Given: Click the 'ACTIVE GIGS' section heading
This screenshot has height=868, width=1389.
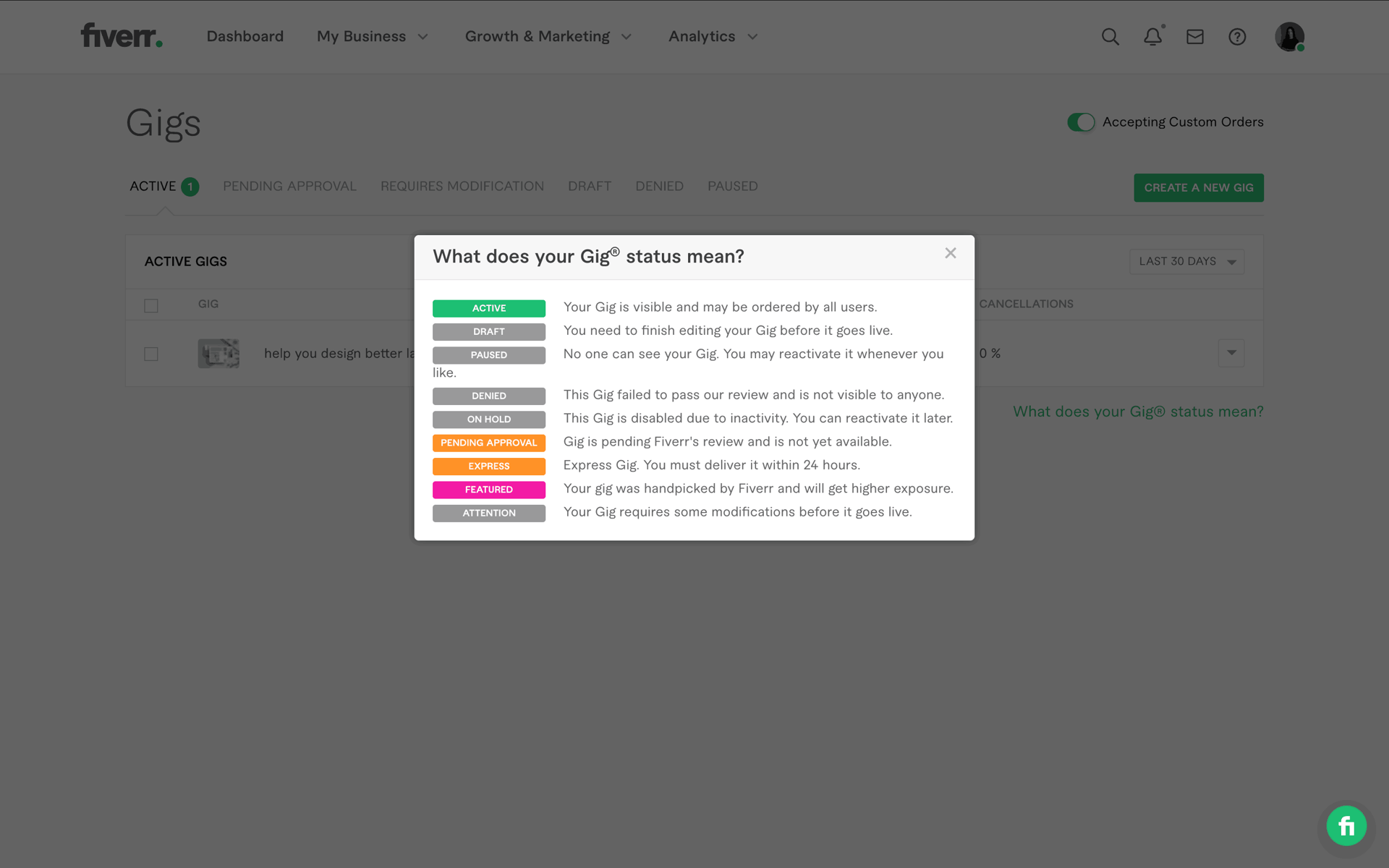Looking at the screenshot, I should [186, 261].
